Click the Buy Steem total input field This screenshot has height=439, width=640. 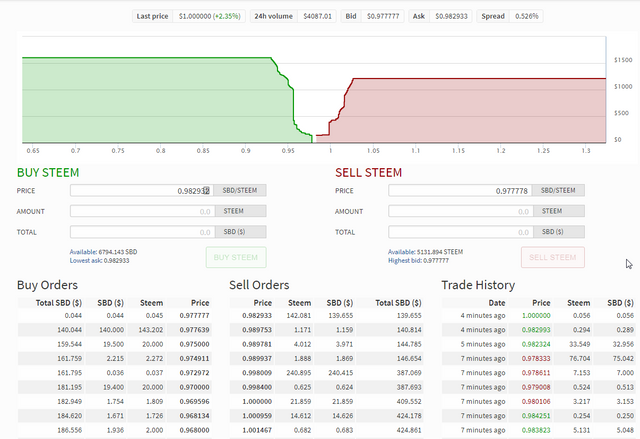point(142,232)
